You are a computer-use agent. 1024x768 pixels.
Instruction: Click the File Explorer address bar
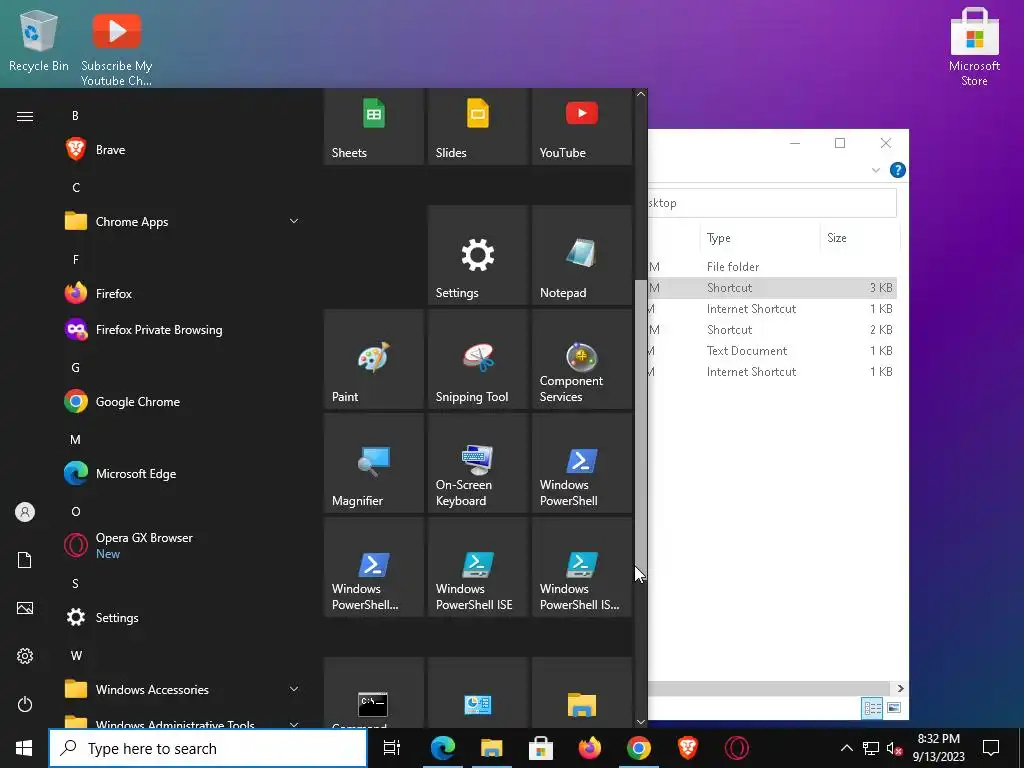pyautogui.click(x=772, y=203)
